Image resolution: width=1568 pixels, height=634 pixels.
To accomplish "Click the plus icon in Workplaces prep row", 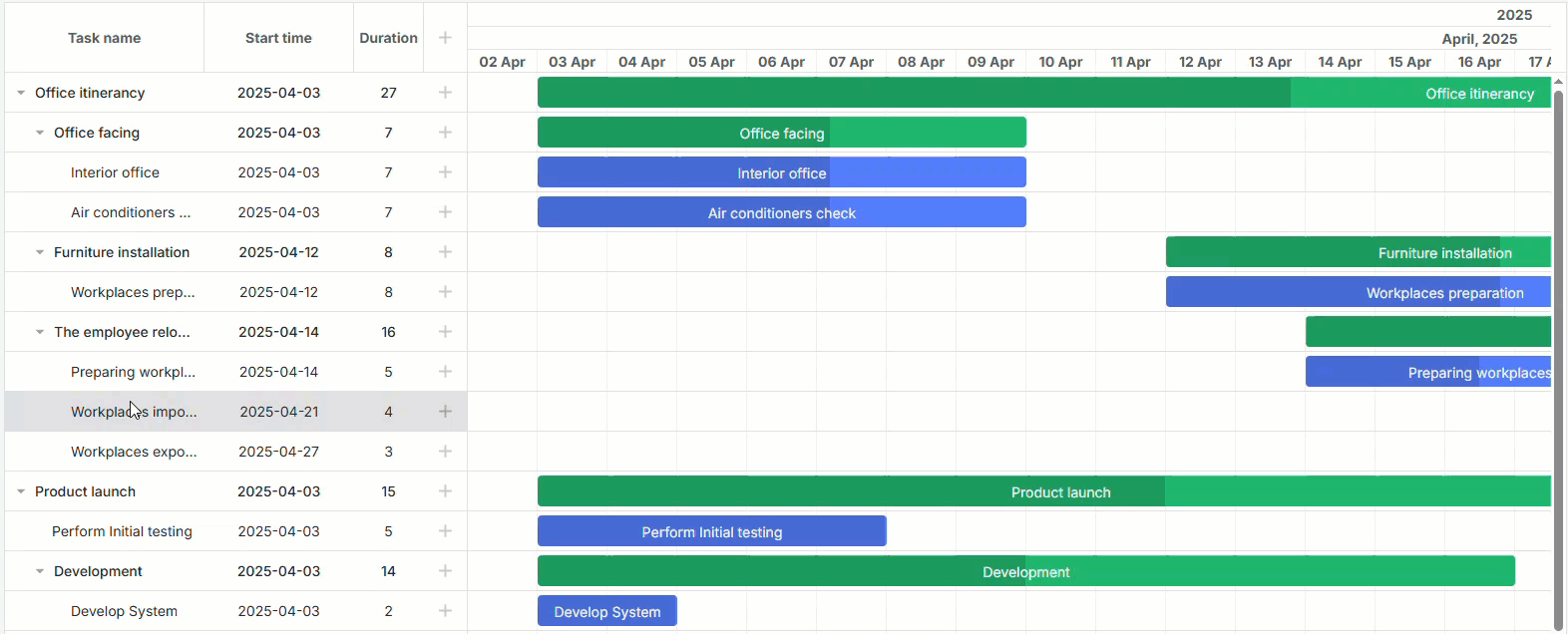I will (445, 292).
